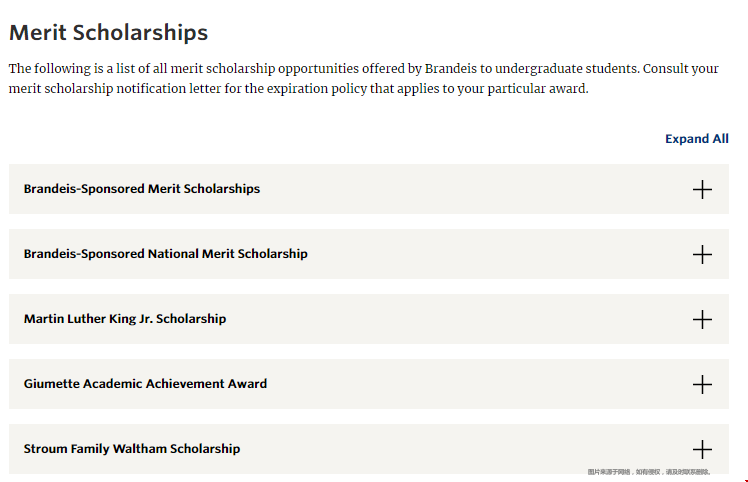Click the sentence beginning 'The following is a list'

click(x=323, y=69)
